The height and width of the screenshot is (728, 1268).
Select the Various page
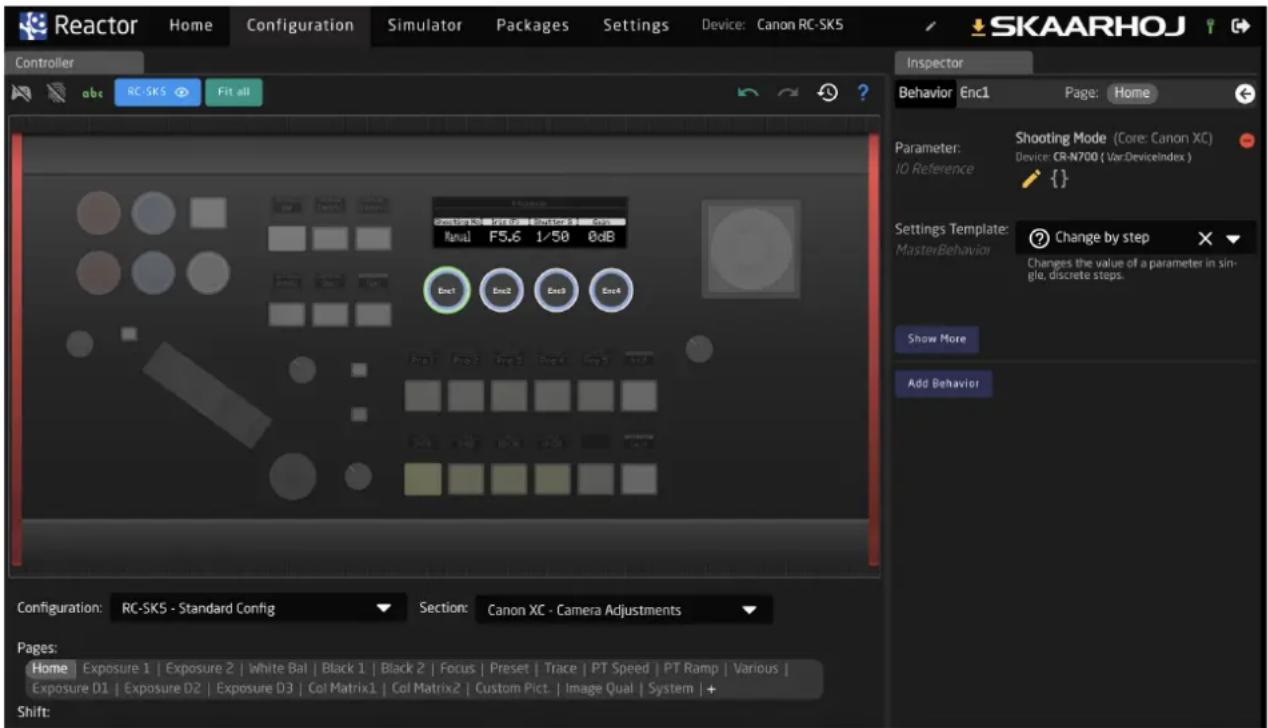[x=756, y=668]
